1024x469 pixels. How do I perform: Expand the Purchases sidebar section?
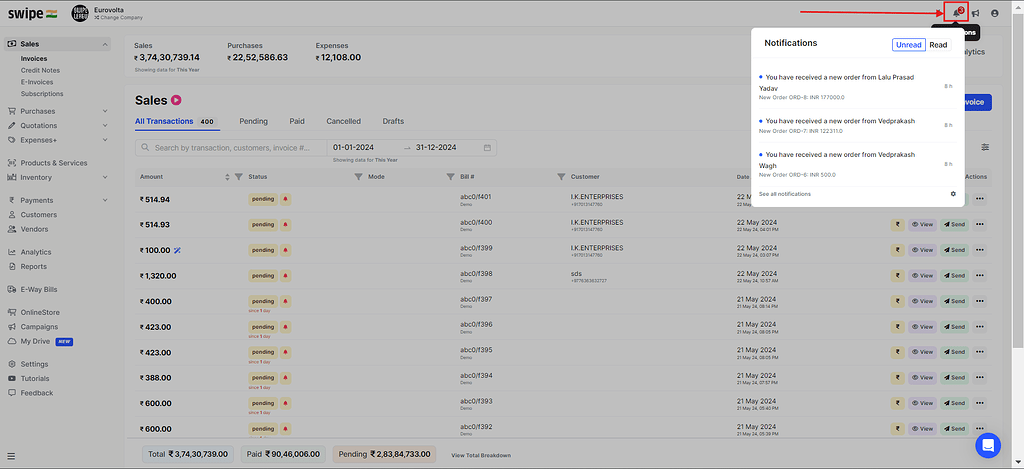click(105, 111)
